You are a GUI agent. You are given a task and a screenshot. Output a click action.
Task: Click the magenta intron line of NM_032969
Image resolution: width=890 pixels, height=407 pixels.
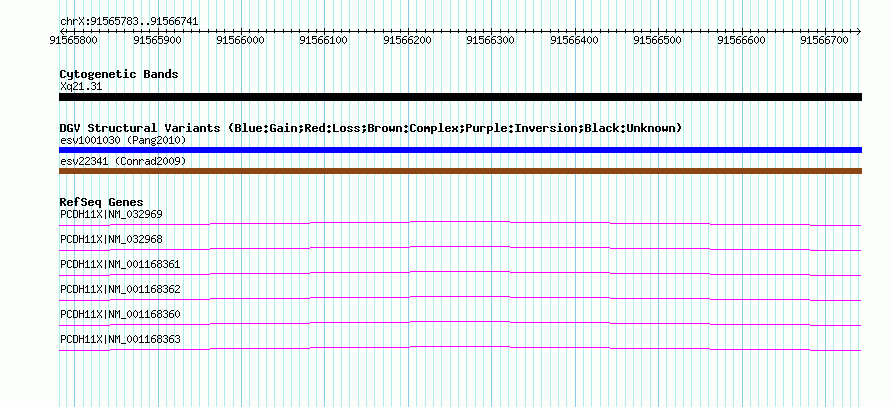coord(460,221)
